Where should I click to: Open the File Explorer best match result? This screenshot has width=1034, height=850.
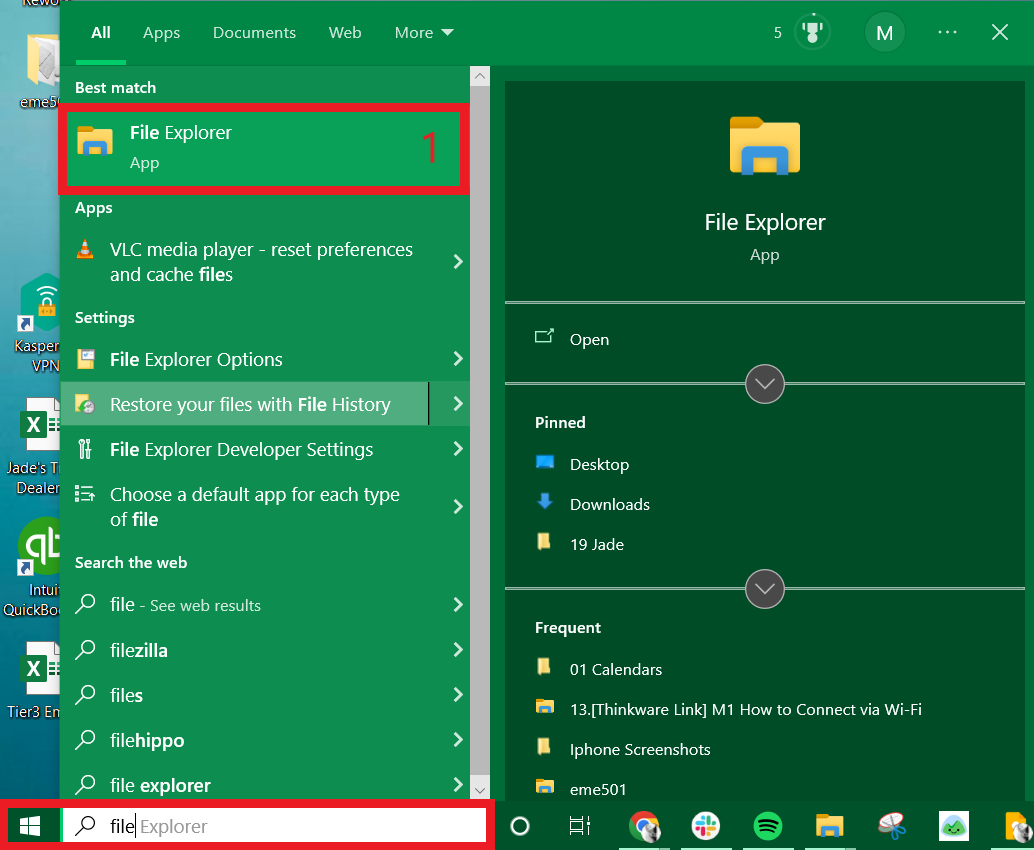(264, 148)
